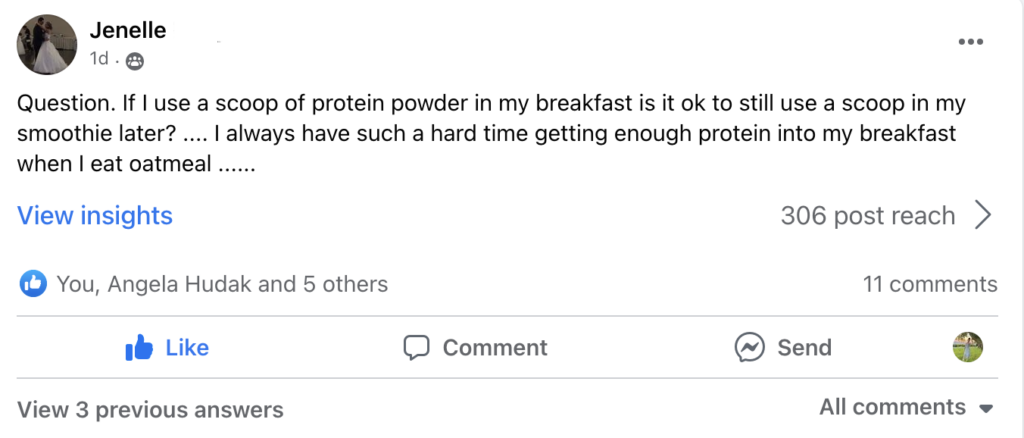The width and height of the screenshot is (1024, 438).
Task: Open the 11 comments link
Action: point(930,284)
